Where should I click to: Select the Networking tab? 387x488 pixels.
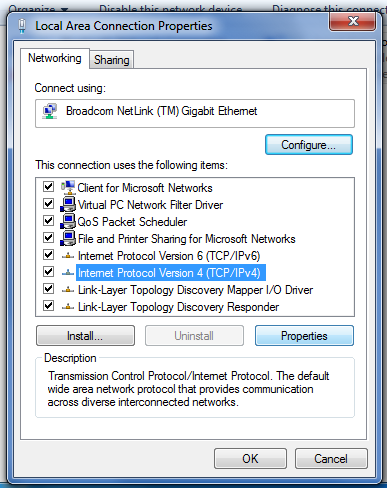55,58
